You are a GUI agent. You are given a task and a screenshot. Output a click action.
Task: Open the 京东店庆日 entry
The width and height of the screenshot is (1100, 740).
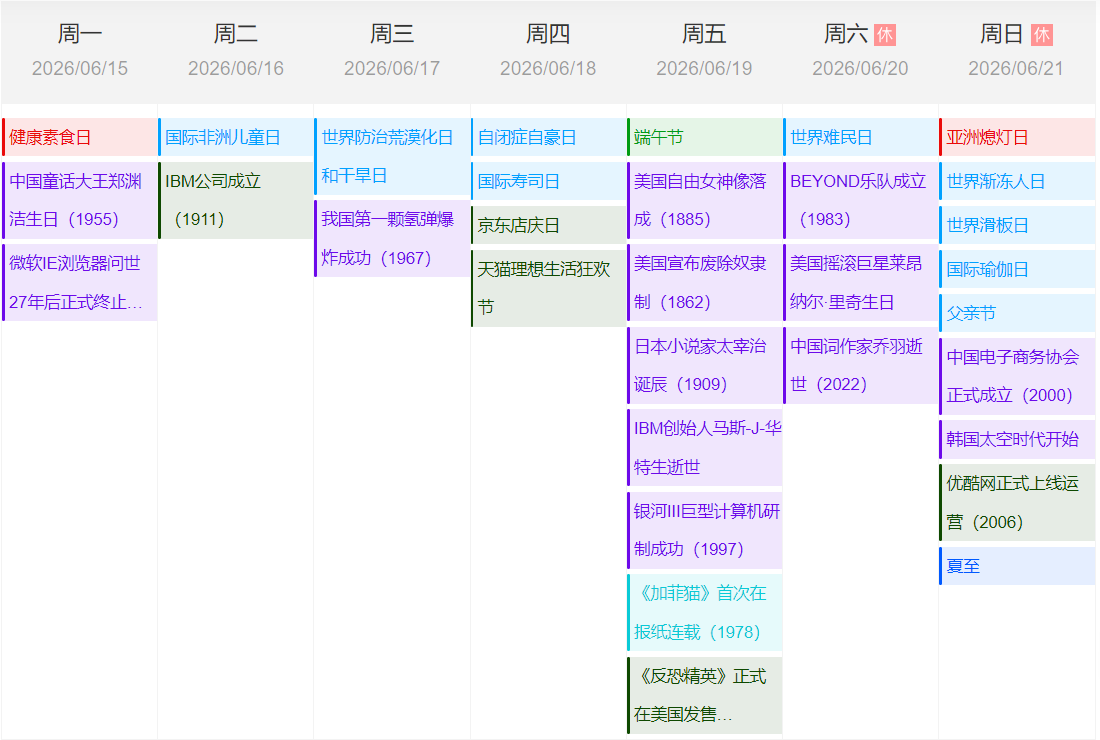tap(548, 225)
